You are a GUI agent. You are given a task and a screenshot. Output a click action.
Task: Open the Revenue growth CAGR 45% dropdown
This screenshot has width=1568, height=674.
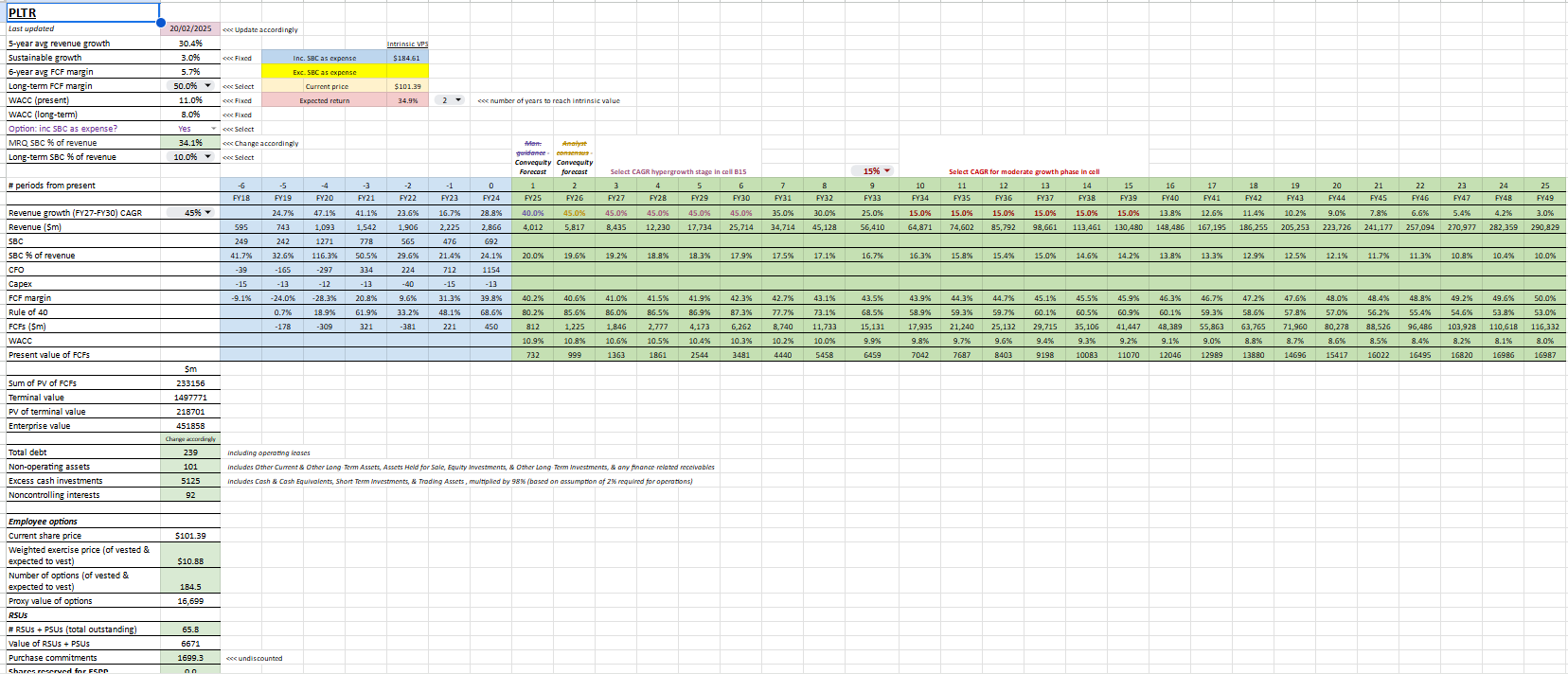pos(207,213)
